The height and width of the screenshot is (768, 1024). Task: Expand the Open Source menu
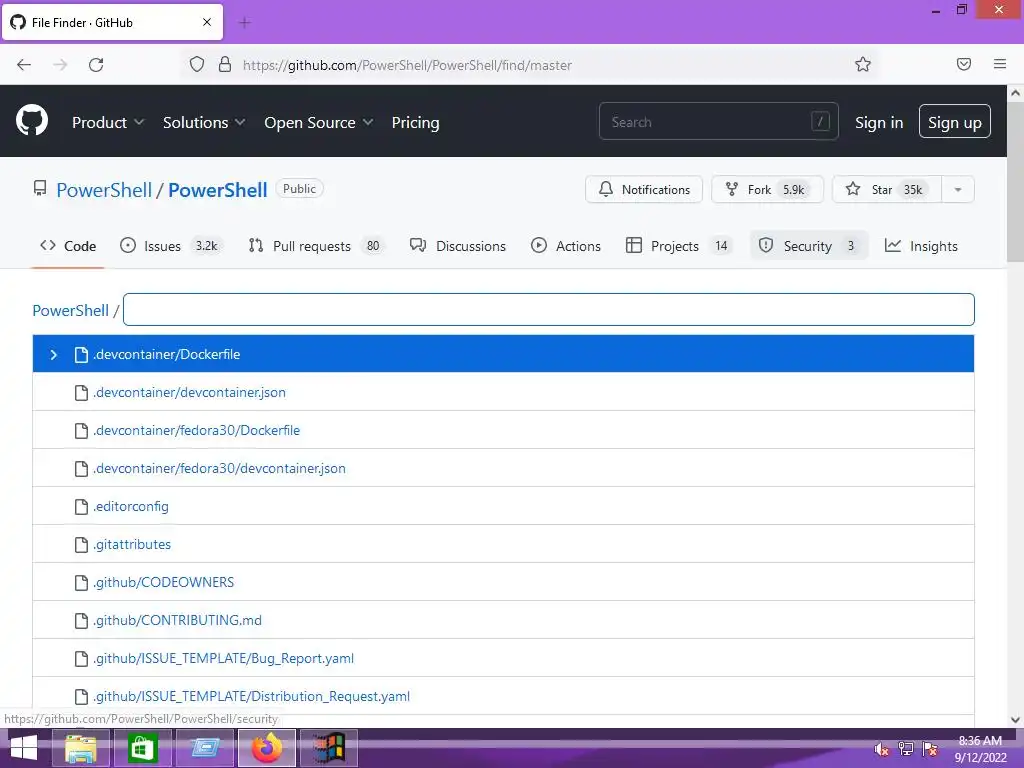tap(319, 123)
